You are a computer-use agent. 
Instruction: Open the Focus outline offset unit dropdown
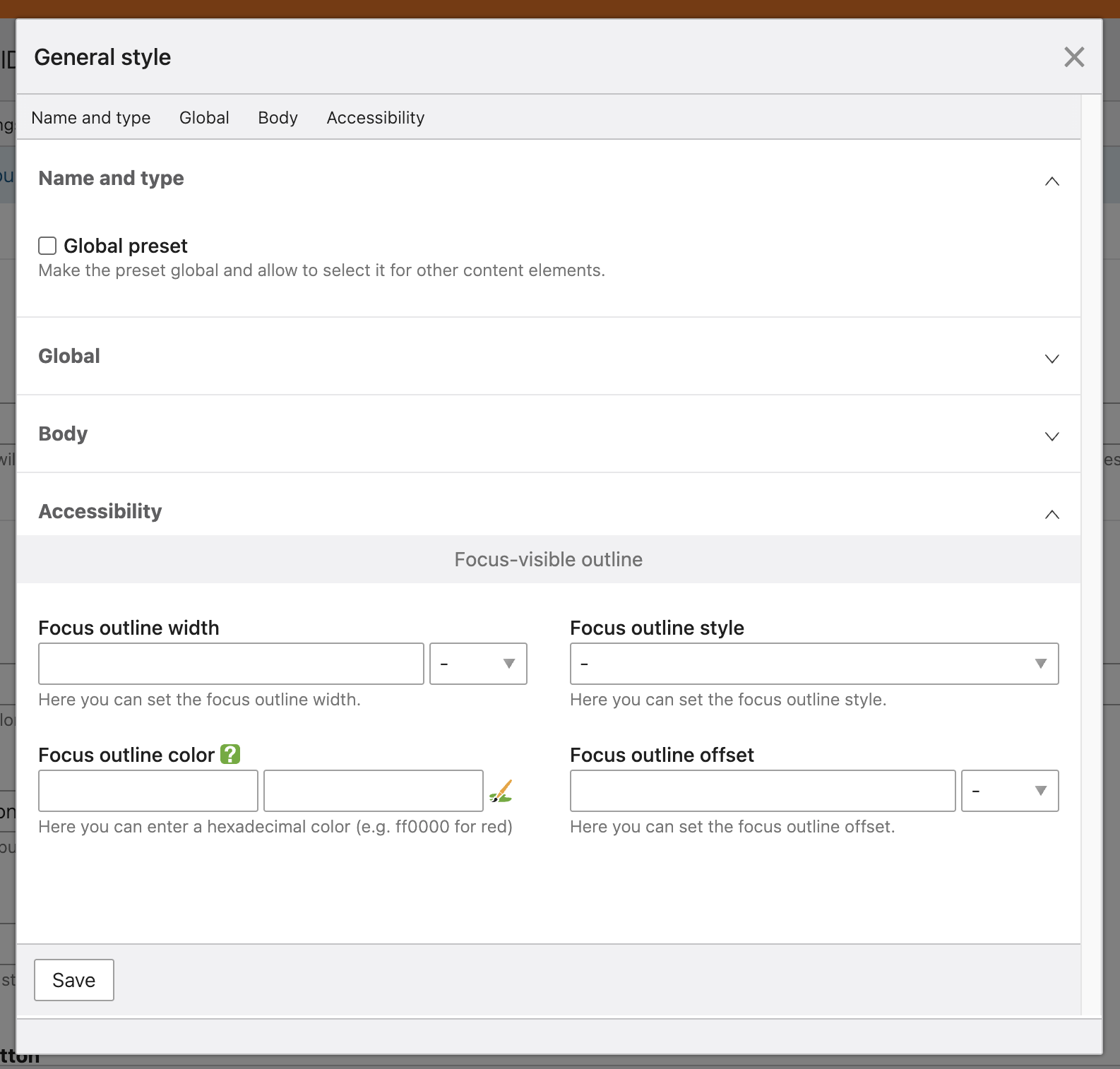point(1009,791)
